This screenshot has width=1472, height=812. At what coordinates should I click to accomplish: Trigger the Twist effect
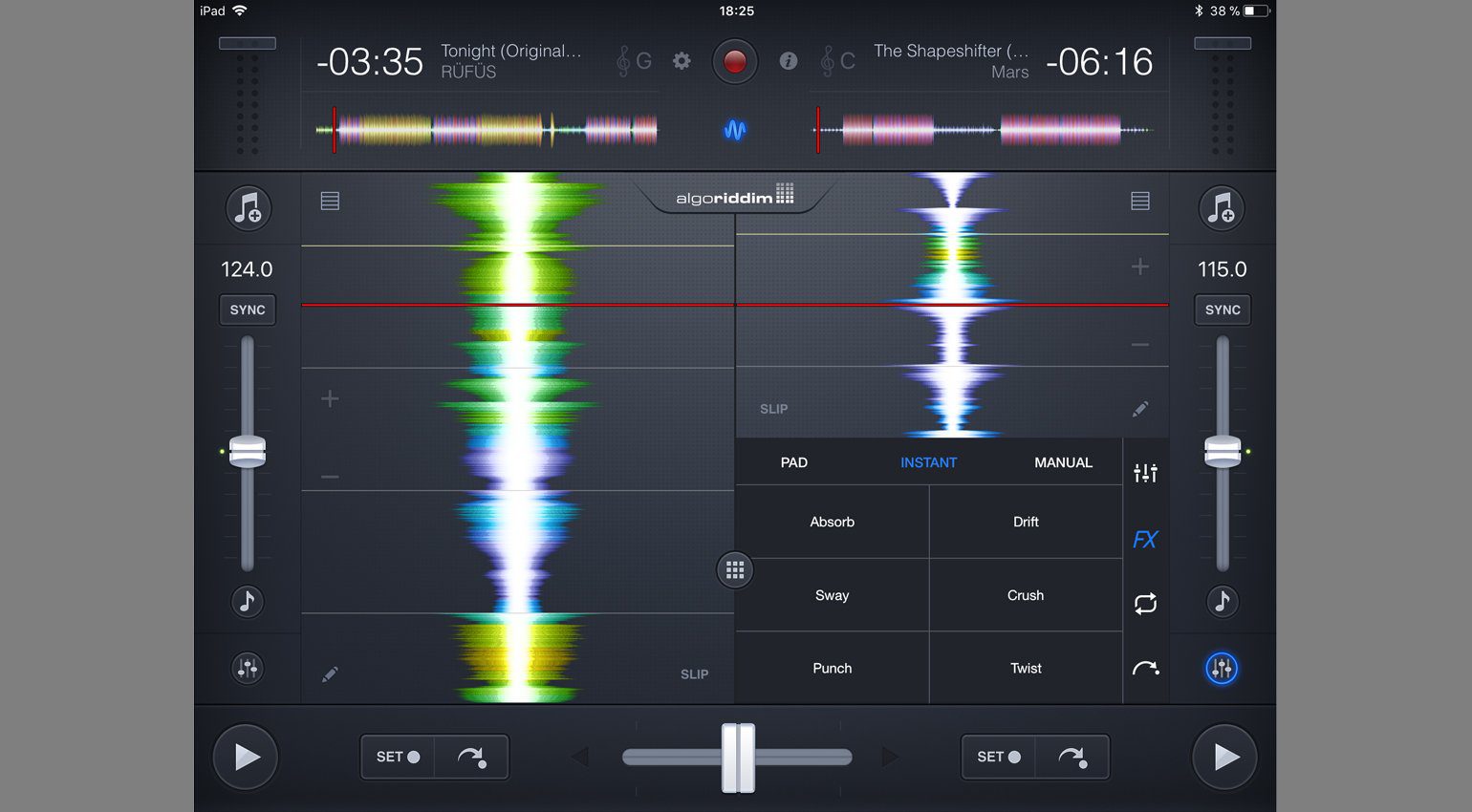pyautogui.click(x=1026, y=669)
